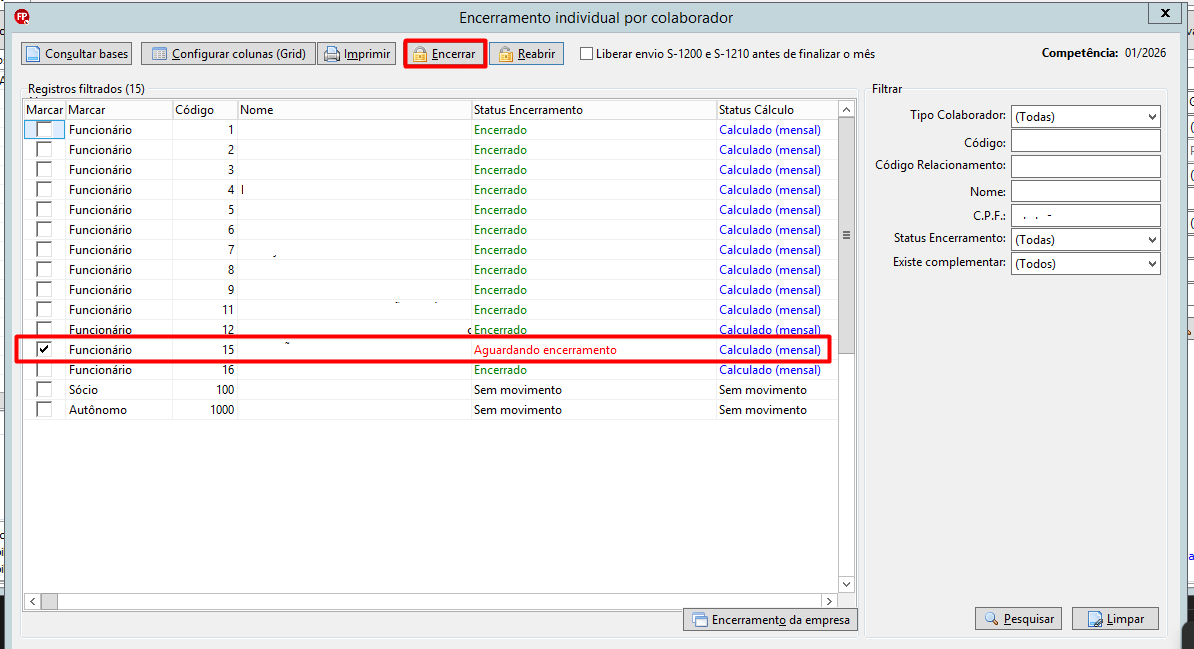
Task: Click the Competência 01/2026 value
Action: pos(1145,53)
